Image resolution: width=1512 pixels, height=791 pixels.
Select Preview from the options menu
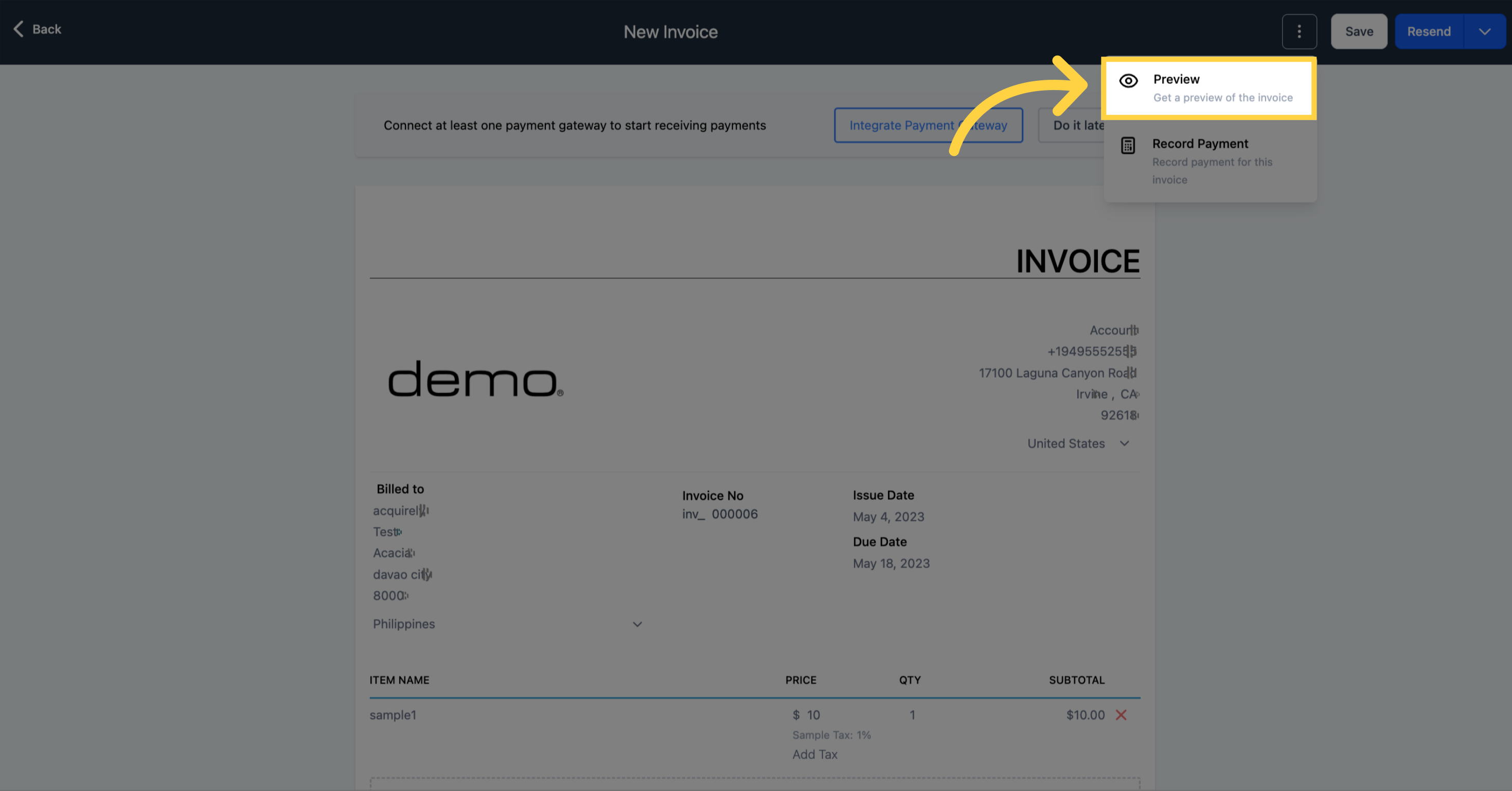[x=1208, y=88]
